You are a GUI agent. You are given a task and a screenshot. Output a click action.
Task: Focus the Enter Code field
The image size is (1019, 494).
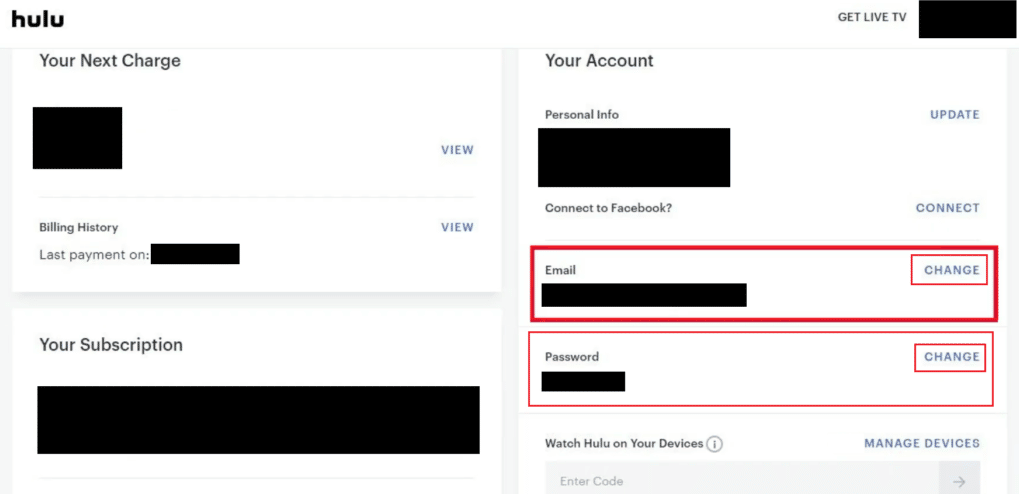pos(742,481)
